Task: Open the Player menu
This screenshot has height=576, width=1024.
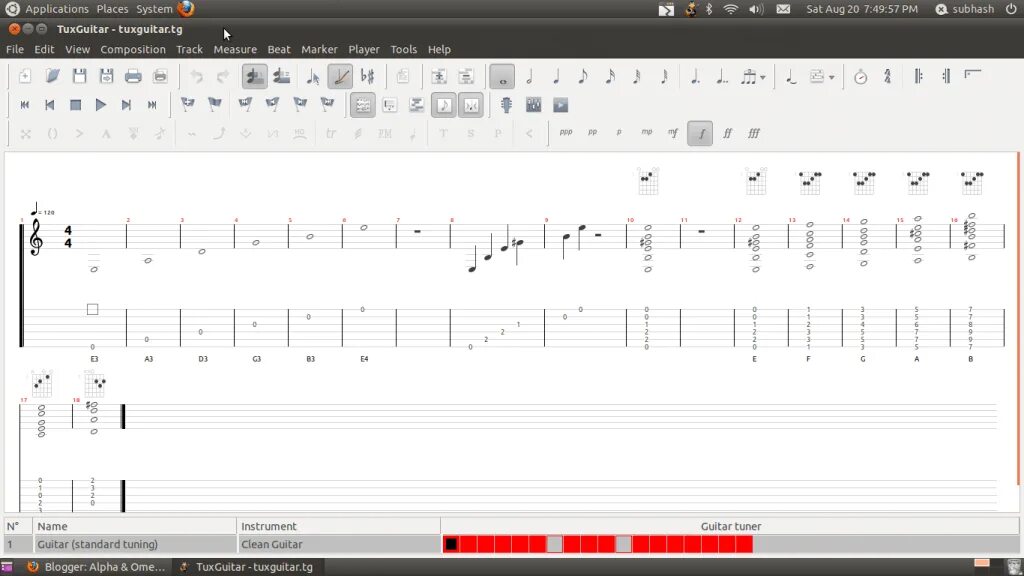Action: pos(364,50)
